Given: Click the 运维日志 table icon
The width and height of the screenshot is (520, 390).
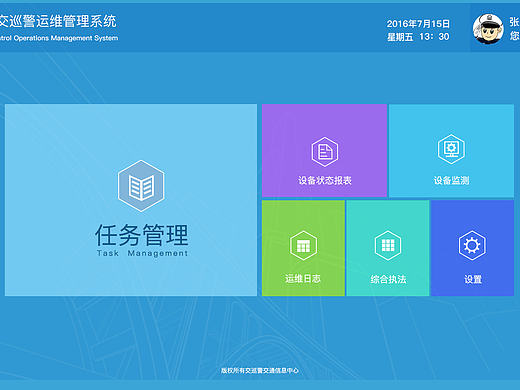Looking at the screenshot, I should (x=303, y=246).
